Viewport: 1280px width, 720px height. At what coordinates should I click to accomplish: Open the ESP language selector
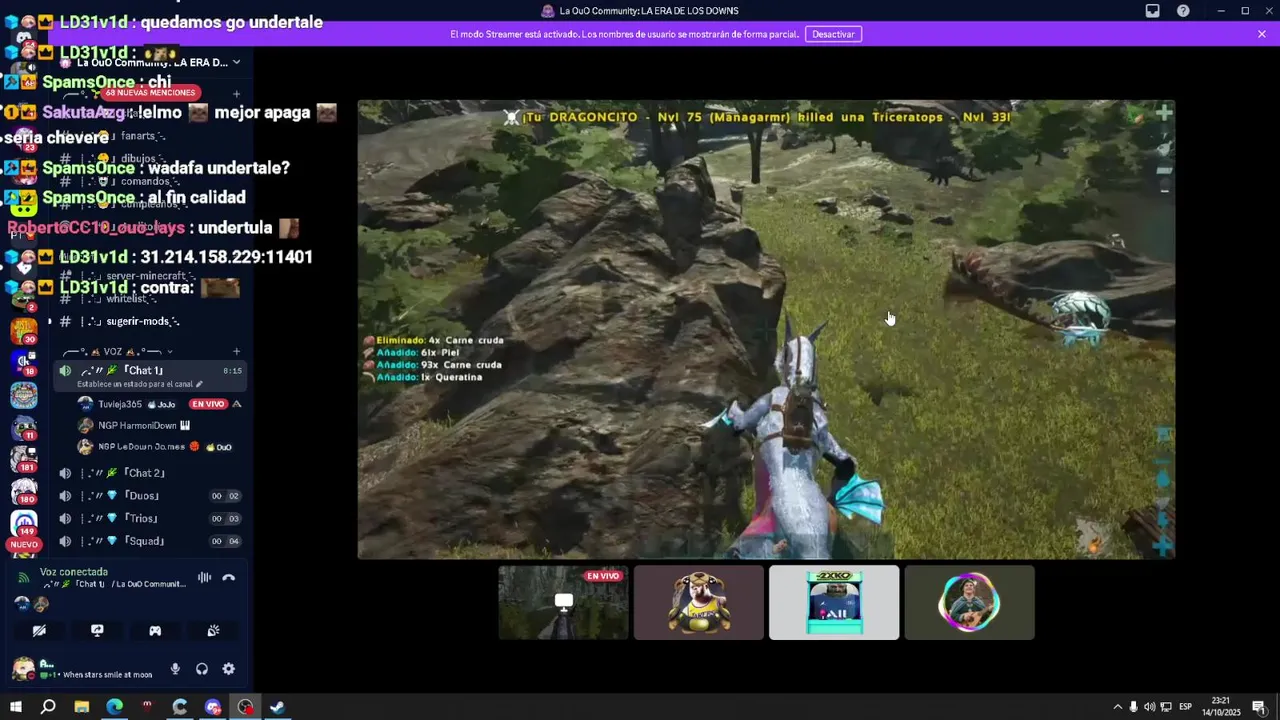[1185, 707]
